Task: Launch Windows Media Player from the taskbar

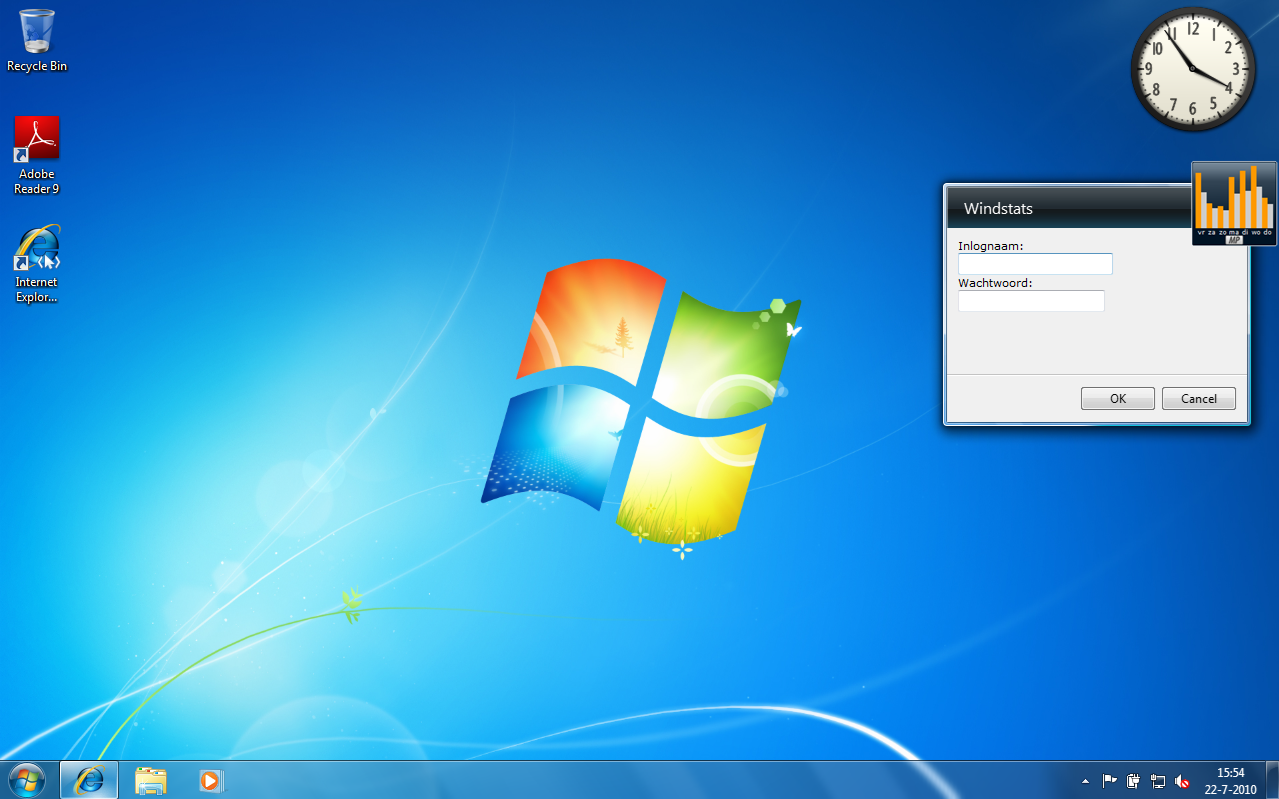Action: (211, 780)
